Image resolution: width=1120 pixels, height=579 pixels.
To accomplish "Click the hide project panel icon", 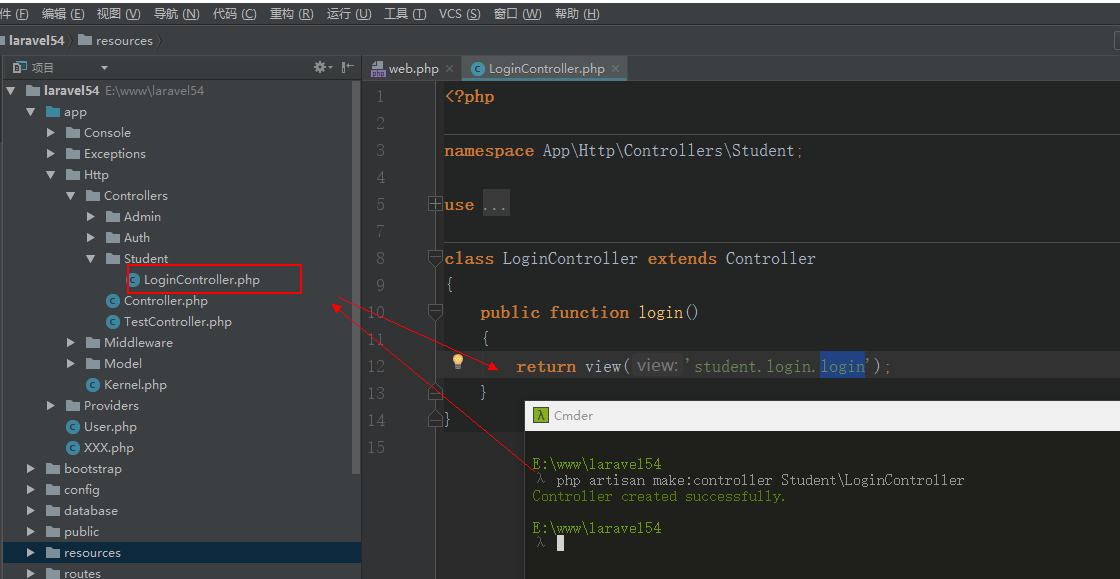I will coord(347,67).
